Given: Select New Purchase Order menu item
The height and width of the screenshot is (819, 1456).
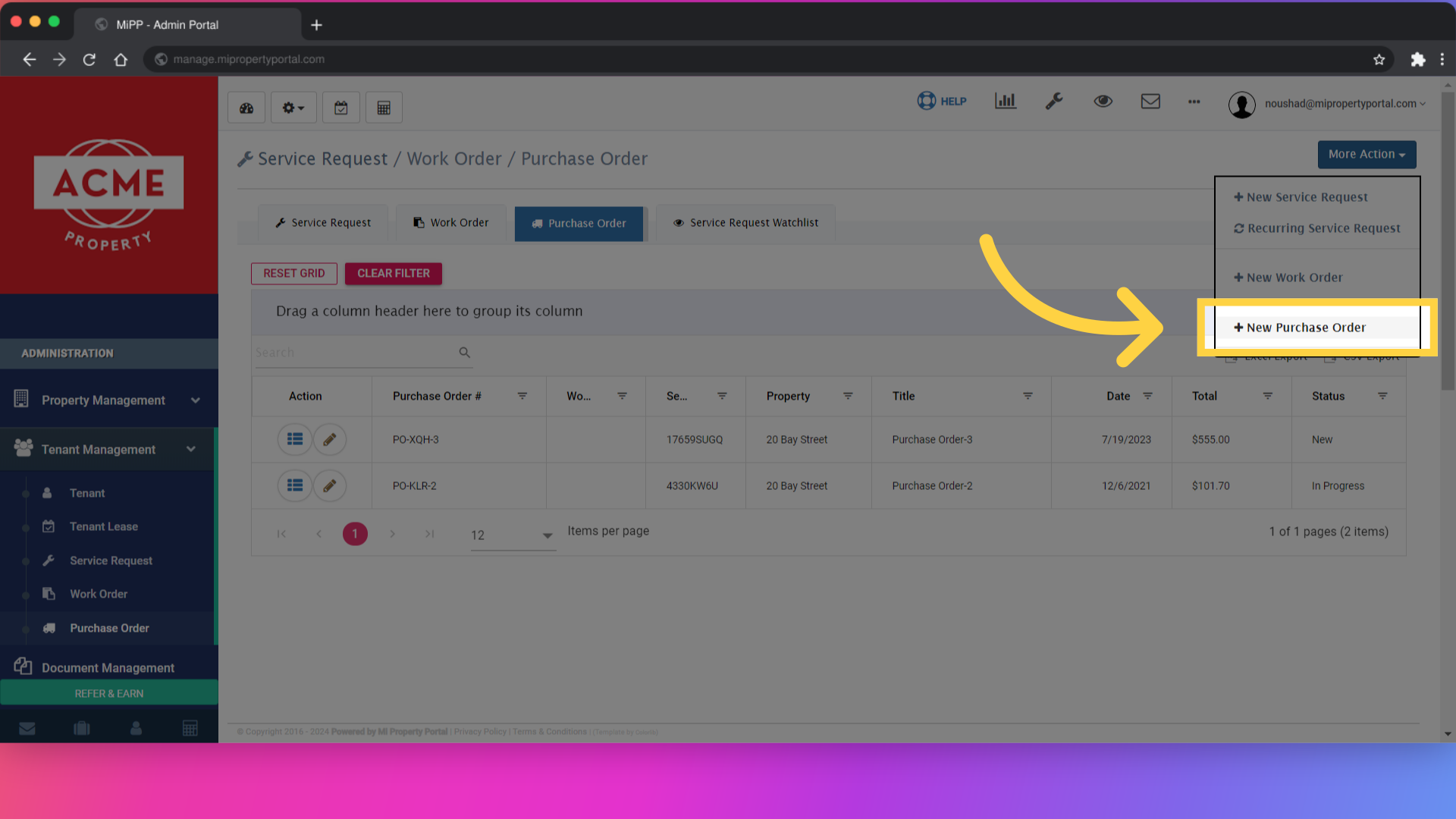Looking at the screenshot, I should (x=1299, y=328).
